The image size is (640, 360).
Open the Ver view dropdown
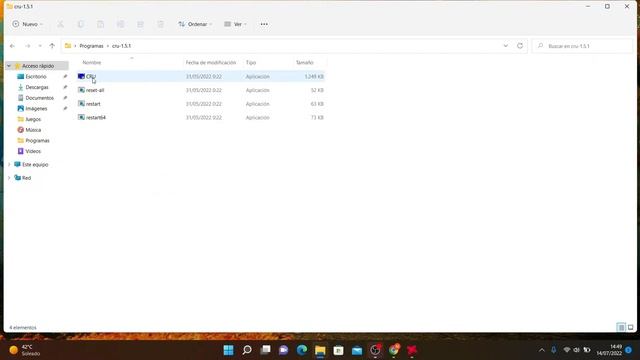coord(235,24)
